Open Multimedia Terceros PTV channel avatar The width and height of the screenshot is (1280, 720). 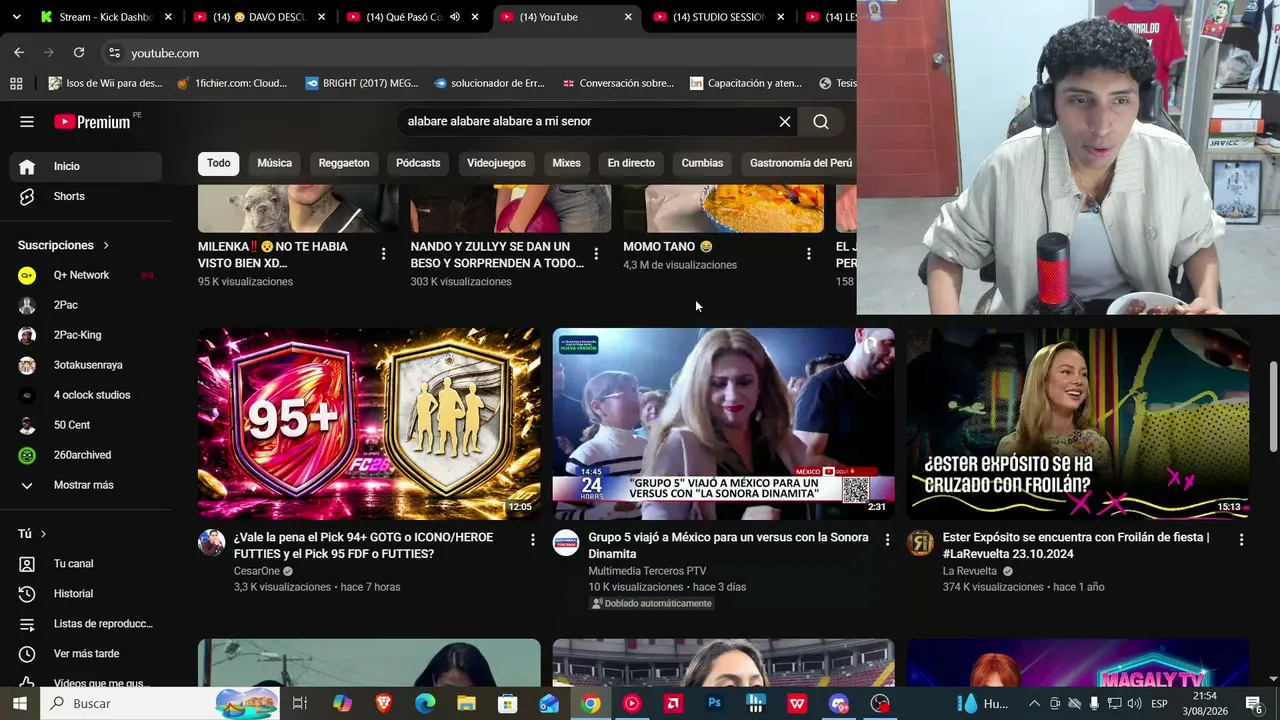pyautogui.click(x=566, y=543)
